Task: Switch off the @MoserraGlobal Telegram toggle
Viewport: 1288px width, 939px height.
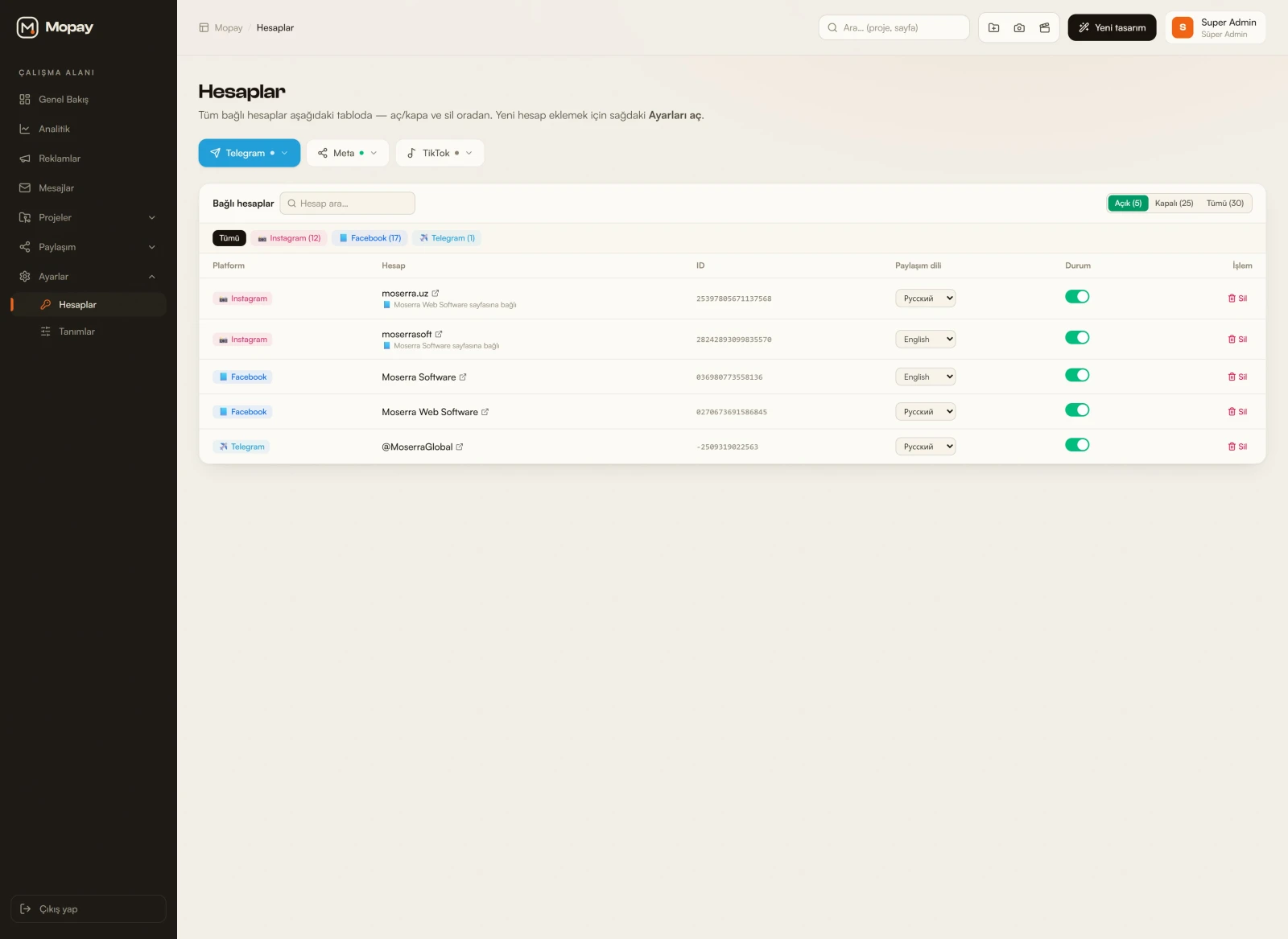Action: pyautogui.click(x=1077, y=445)
